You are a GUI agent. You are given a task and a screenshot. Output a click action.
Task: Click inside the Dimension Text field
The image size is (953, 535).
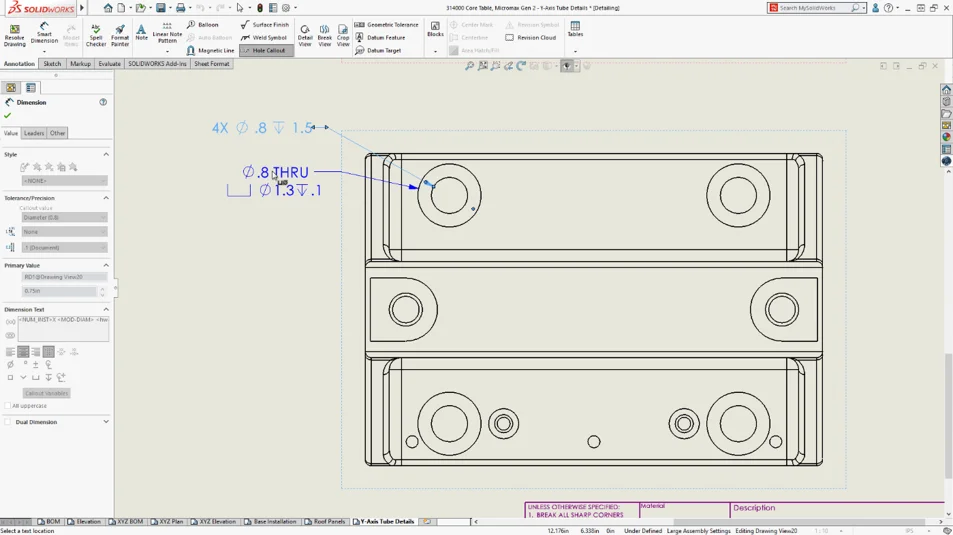[x=62, y=327]
